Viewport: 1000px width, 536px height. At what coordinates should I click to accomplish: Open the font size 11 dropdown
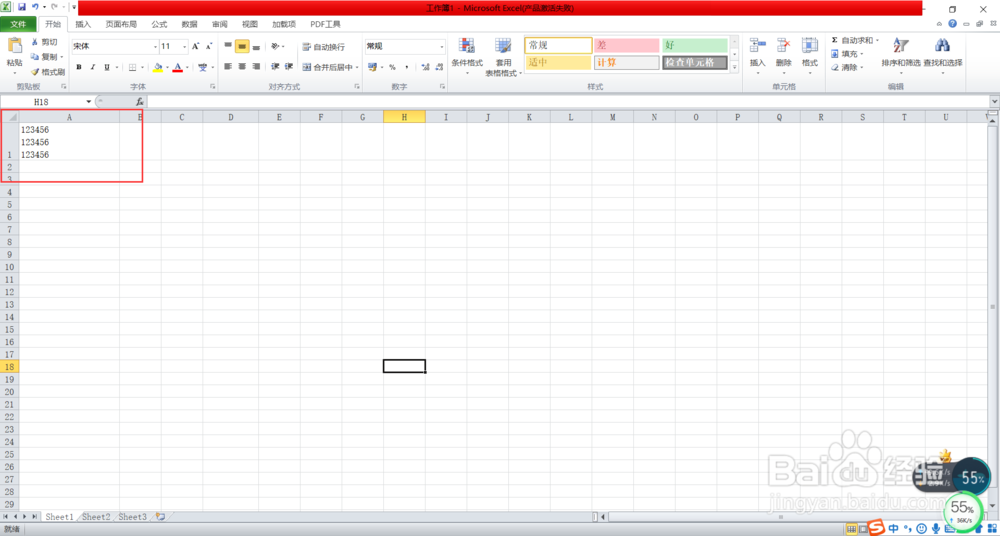[185, 47]
